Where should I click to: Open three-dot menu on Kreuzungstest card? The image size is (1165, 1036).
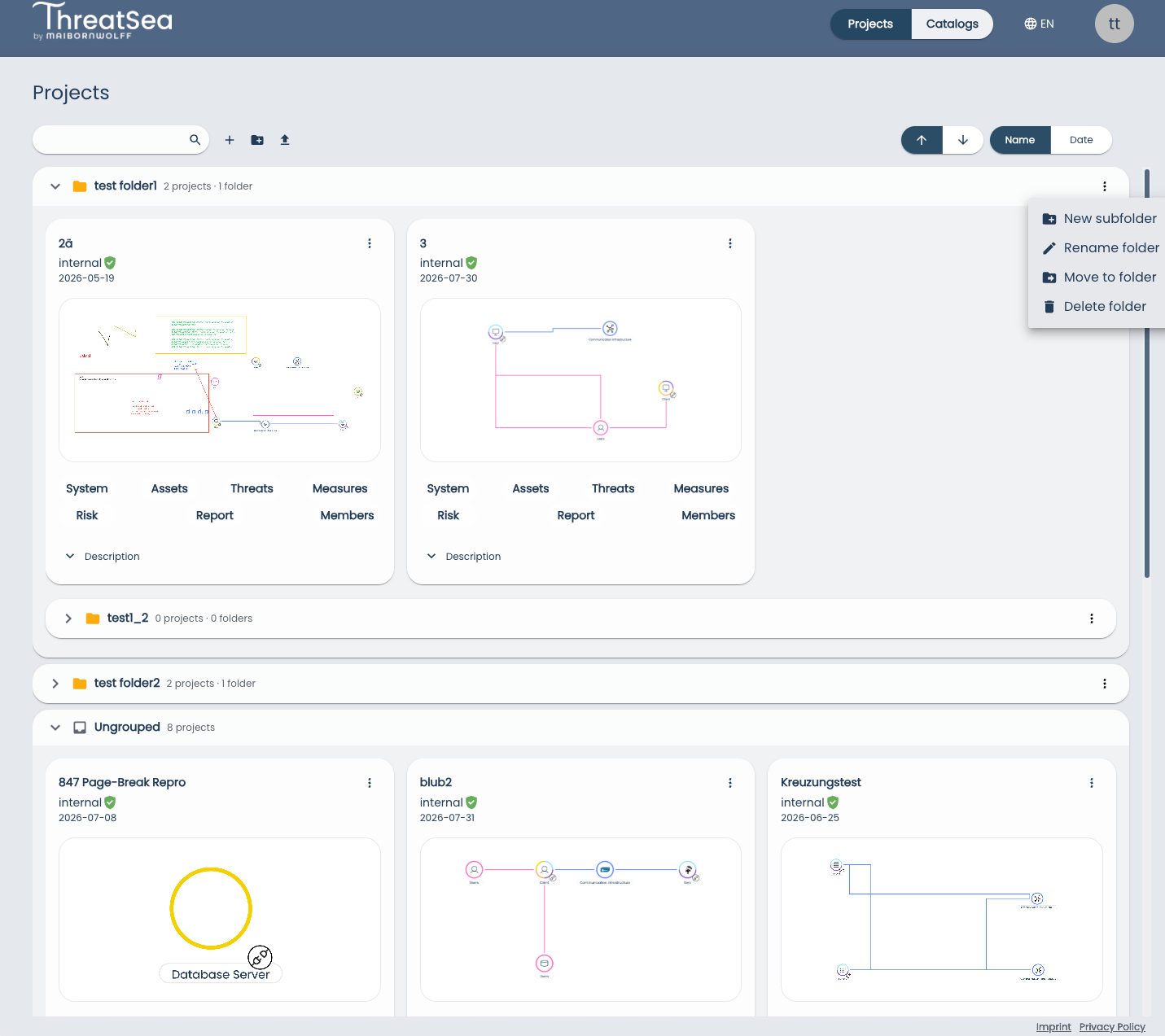point(1092,783)
